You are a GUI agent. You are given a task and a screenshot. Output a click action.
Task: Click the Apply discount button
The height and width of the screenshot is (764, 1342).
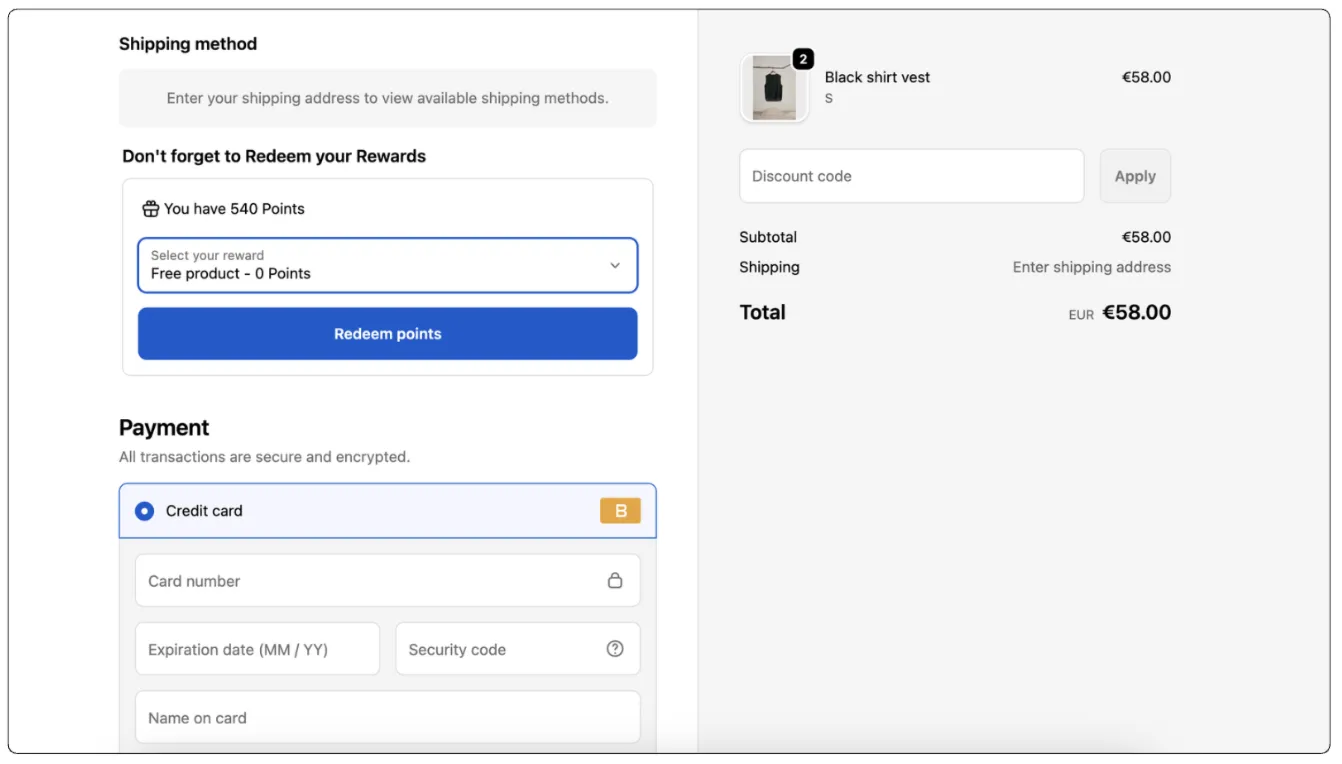1135,176
